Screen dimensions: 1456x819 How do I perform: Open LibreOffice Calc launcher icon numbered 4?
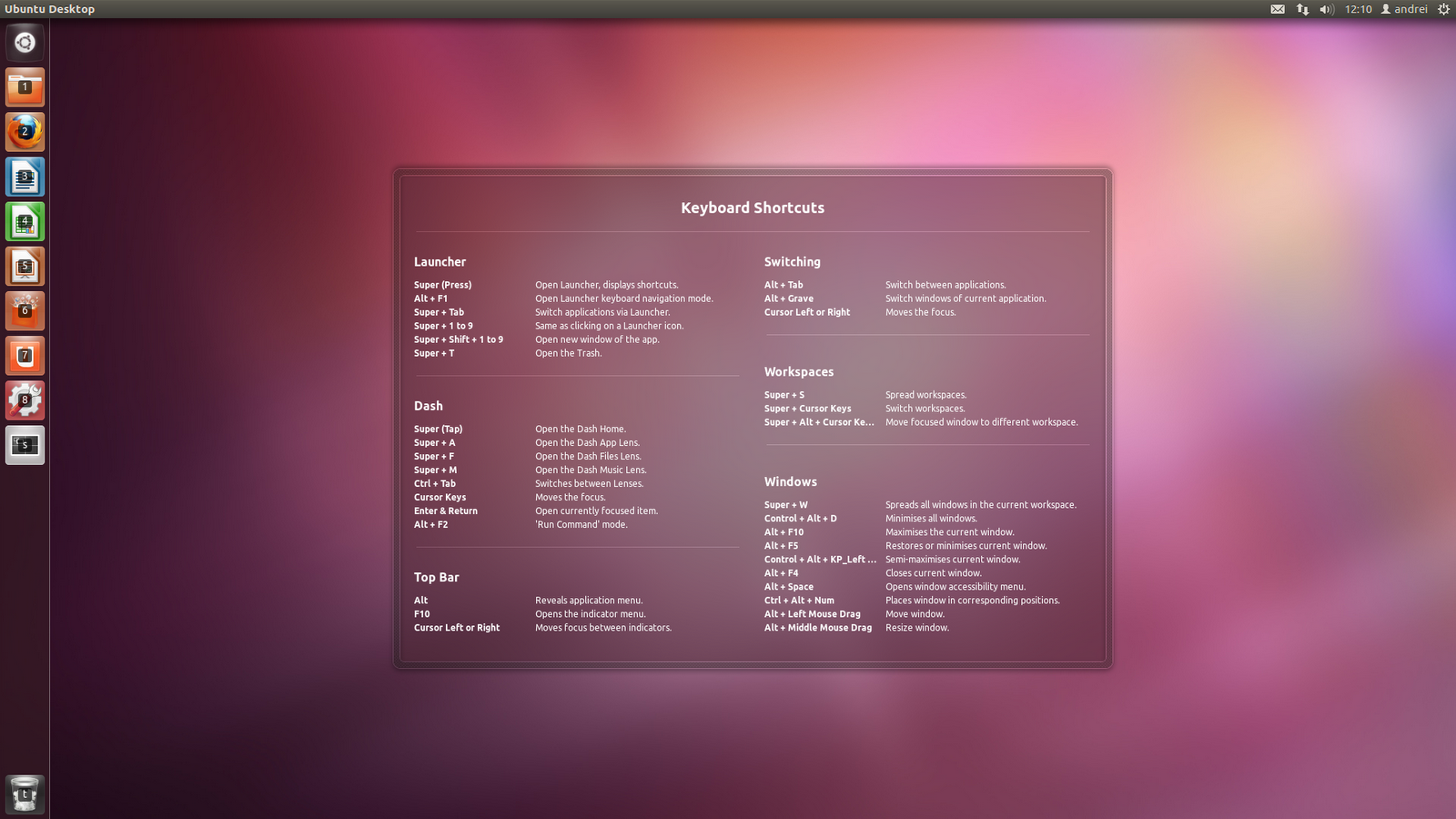pos(25,221)
